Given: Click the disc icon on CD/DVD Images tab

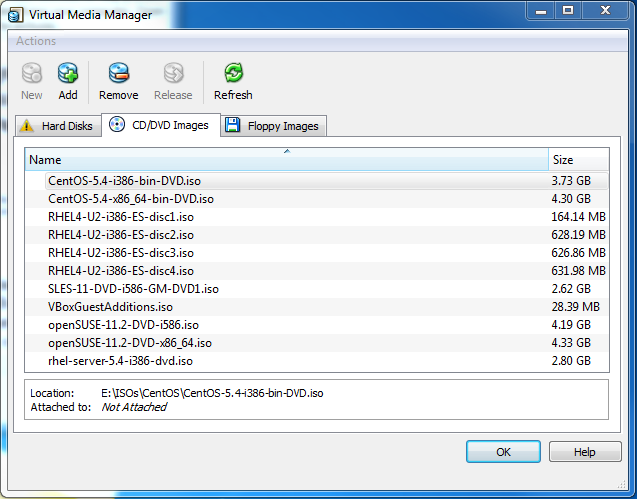Looking at the screenshot, I should [117, 124].
